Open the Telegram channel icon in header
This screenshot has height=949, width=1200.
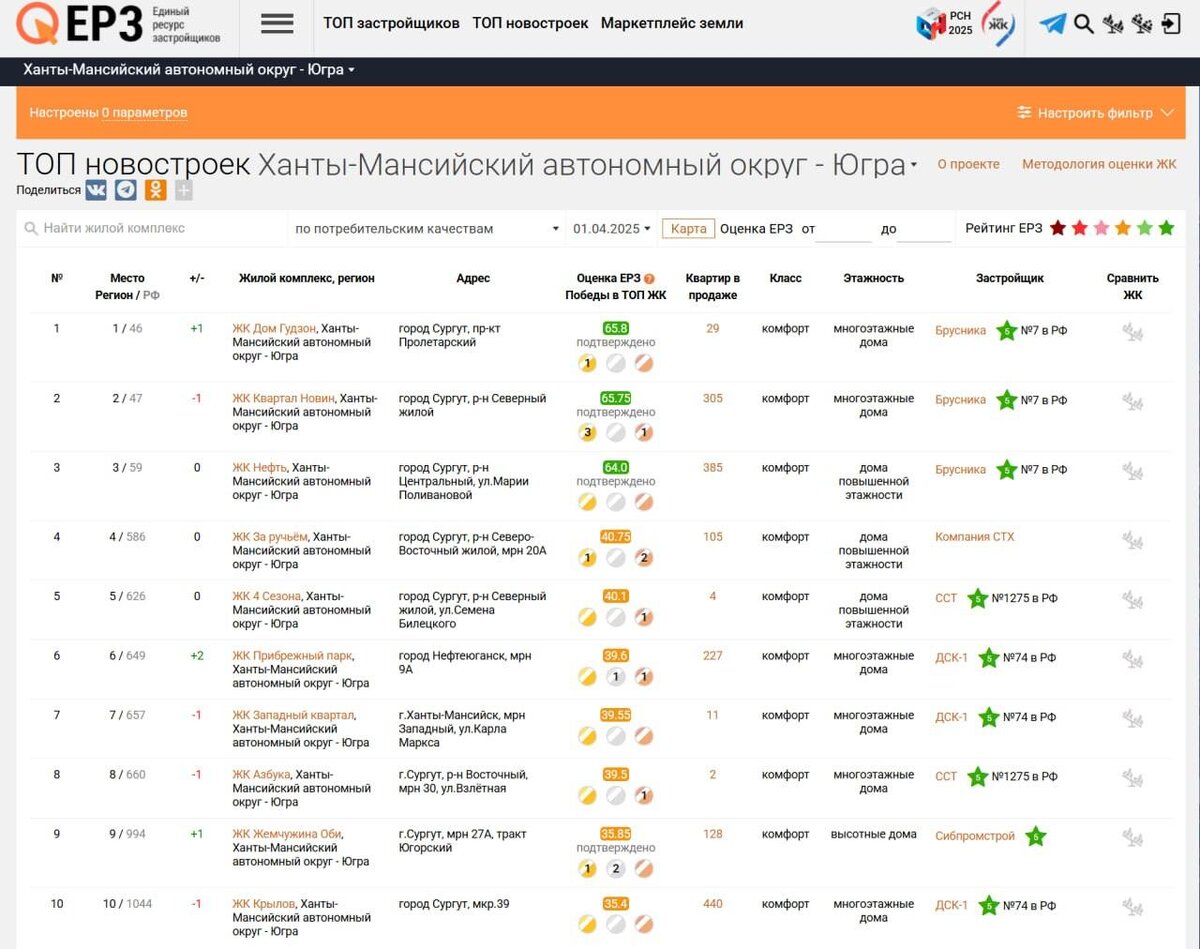pyautogui.click(x=1052, y=23)
